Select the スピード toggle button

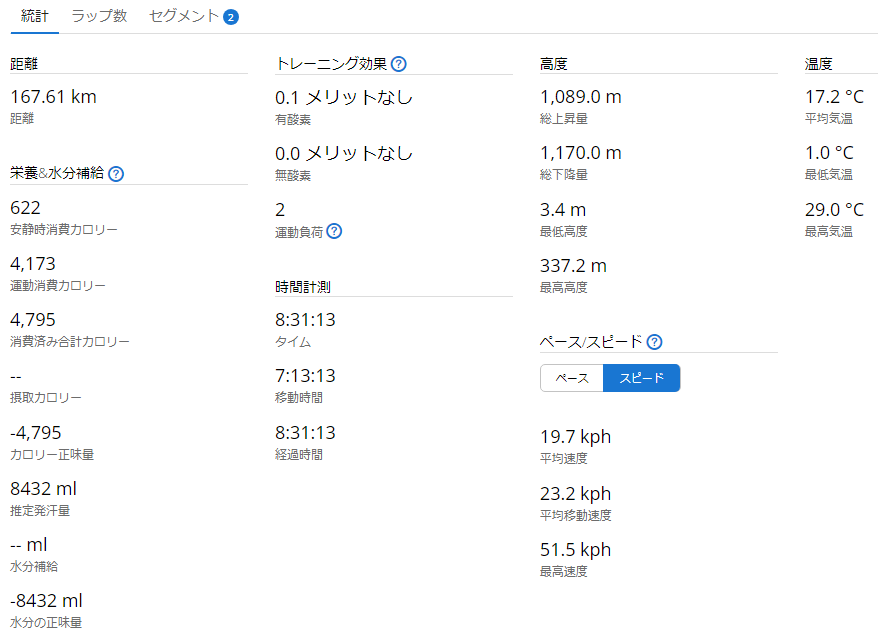click(642, 378)
